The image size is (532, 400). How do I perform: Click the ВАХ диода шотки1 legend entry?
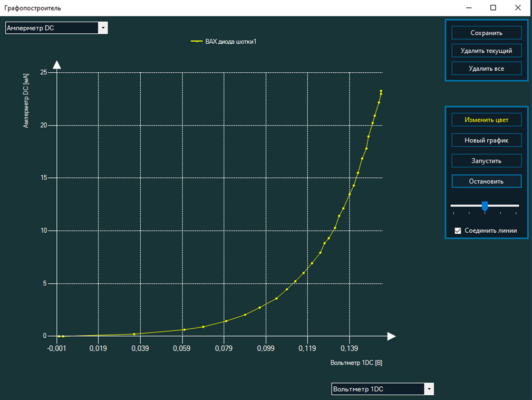[x=231, y=41]
